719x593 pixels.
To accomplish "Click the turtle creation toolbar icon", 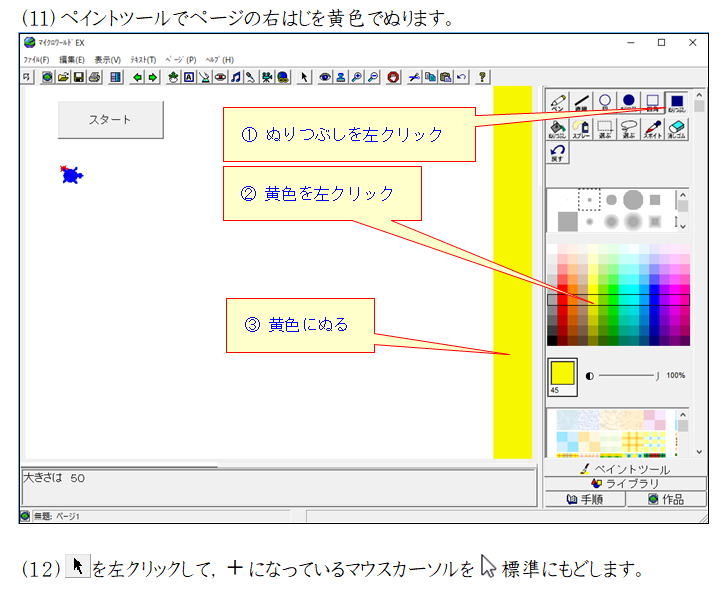I will 173,77.
